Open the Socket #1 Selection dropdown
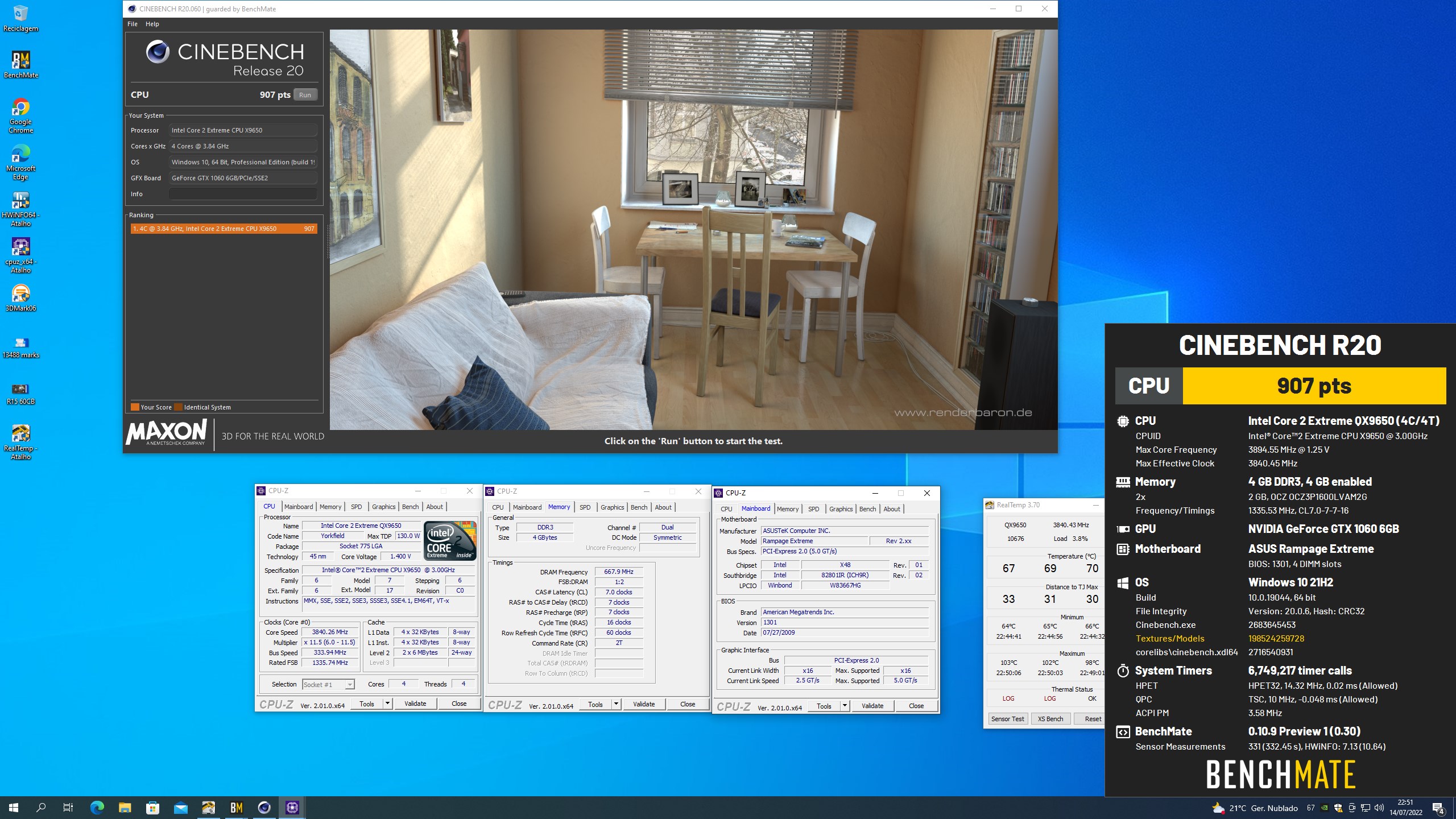Viewport: 1456px width, 819px height. (329, 685)
